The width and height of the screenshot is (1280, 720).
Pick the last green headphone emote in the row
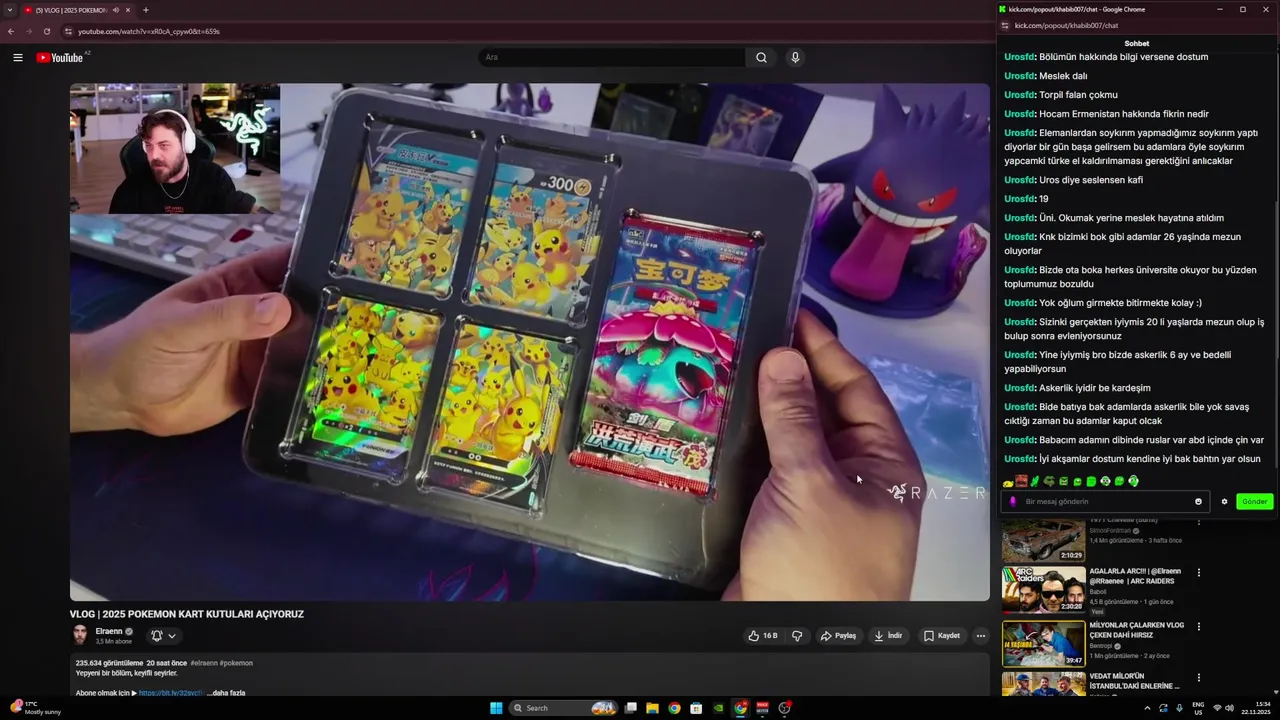[1133, 481]
